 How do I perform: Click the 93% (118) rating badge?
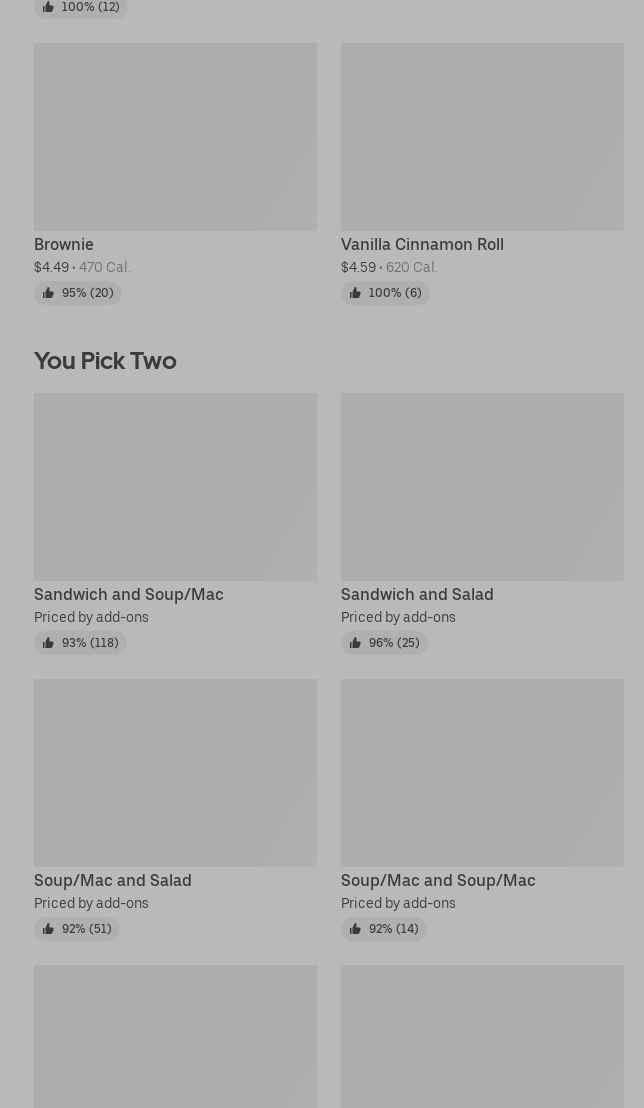pos(81,643)
